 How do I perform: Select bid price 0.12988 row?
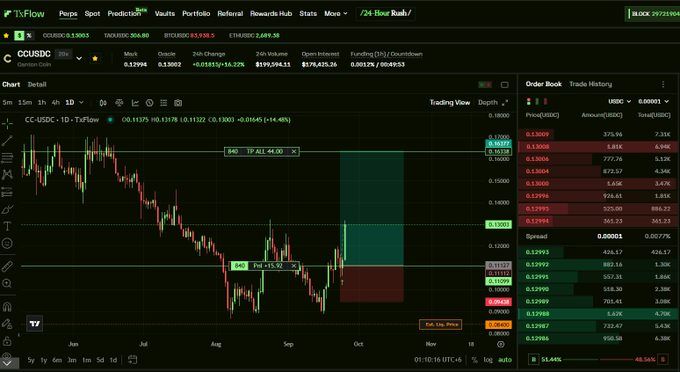(x=598, y=313)
